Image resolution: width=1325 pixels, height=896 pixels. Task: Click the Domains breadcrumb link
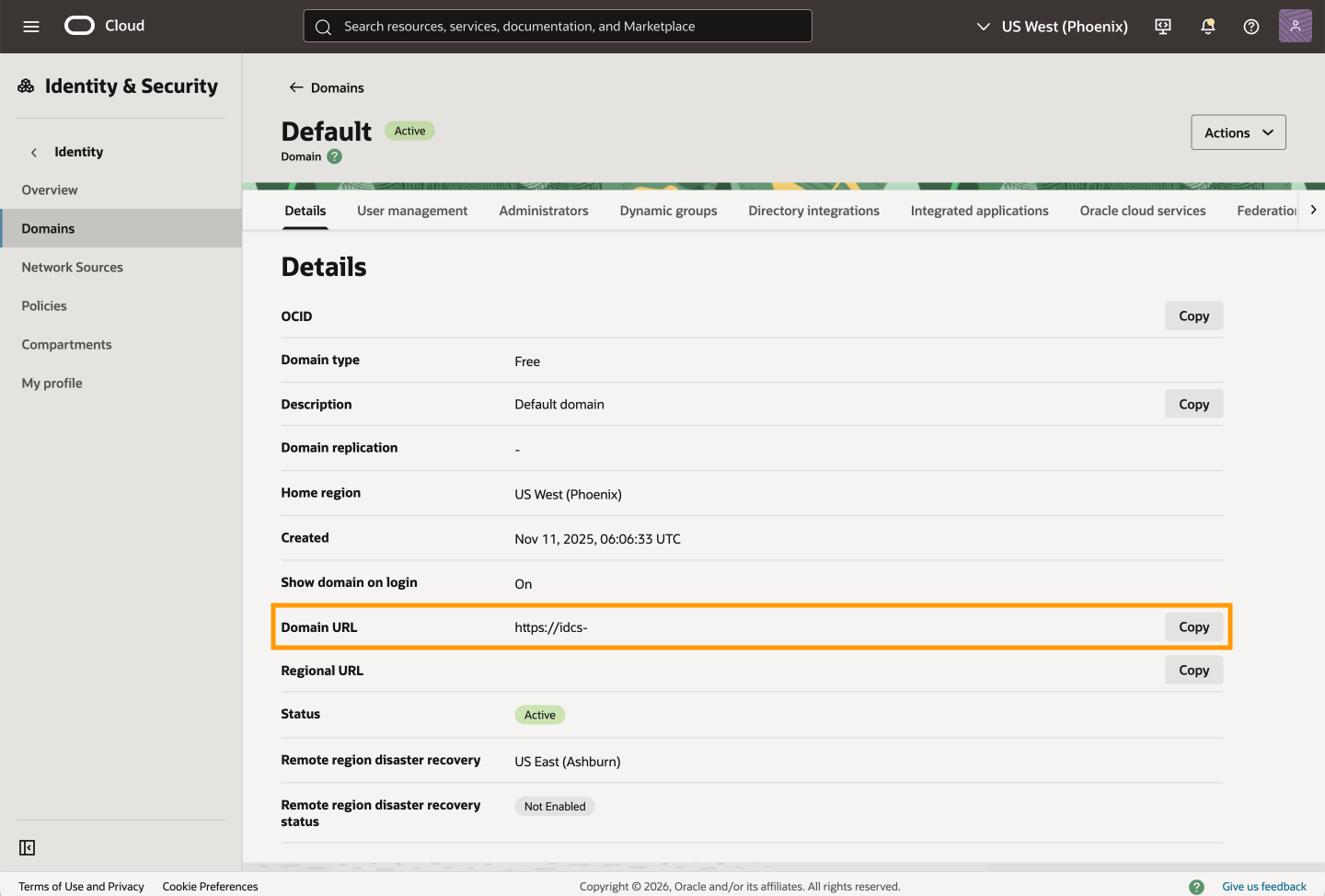click(338, 87)
